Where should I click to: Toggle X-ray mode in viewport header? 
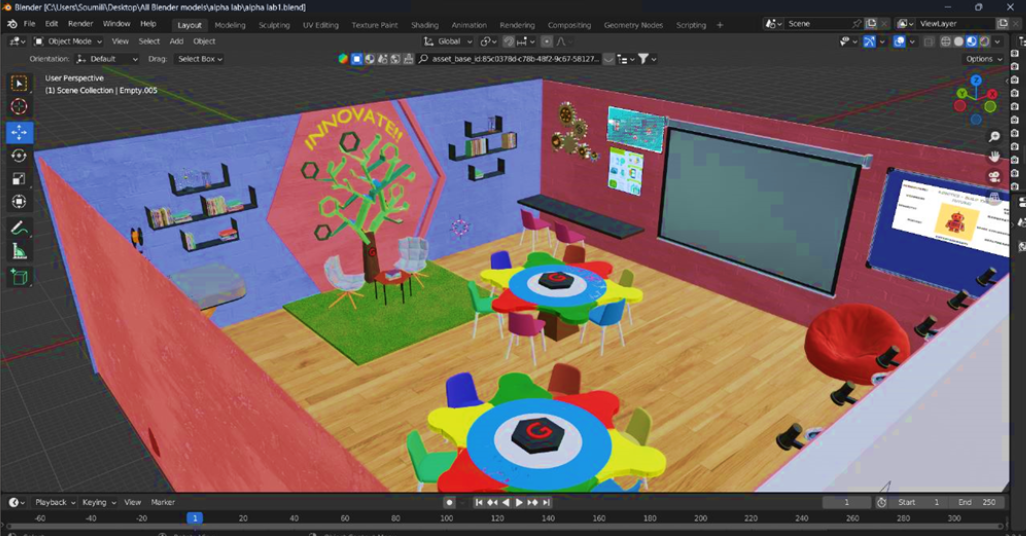929,42
